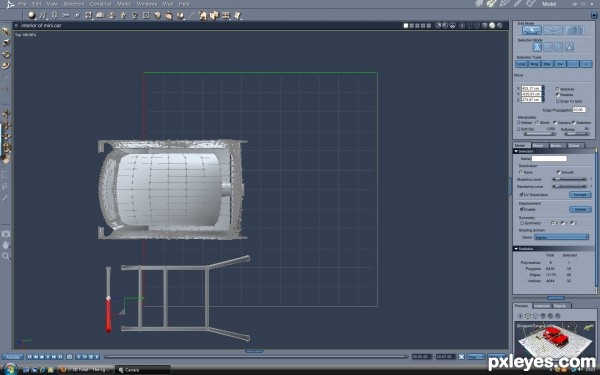Toggle the Symmetry checkbox
The width and height of the screenshot is (600, 375).
(521, 223)
